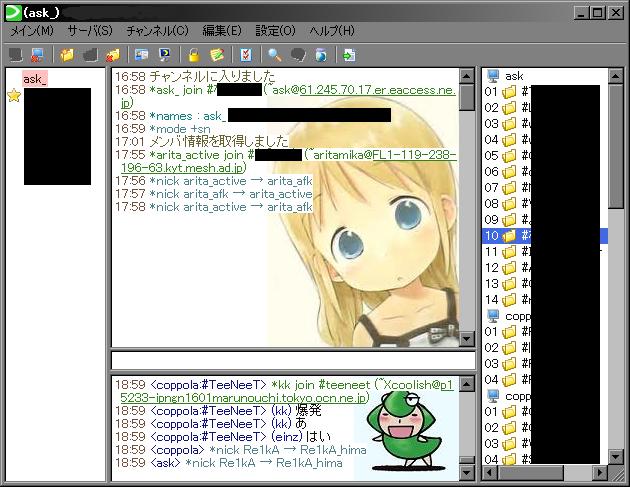Click the red checklist toolbar icon
630x487 pixels.
click(246, 55)
